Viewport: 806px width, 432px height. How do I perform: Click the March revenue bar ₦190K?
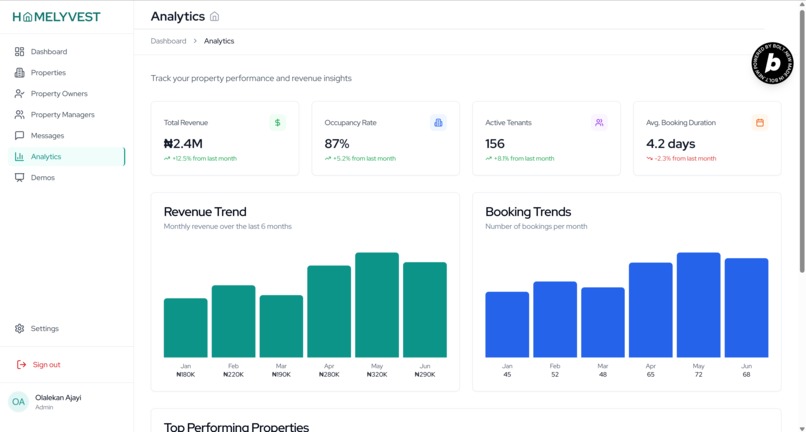click(x=281, y=326)
